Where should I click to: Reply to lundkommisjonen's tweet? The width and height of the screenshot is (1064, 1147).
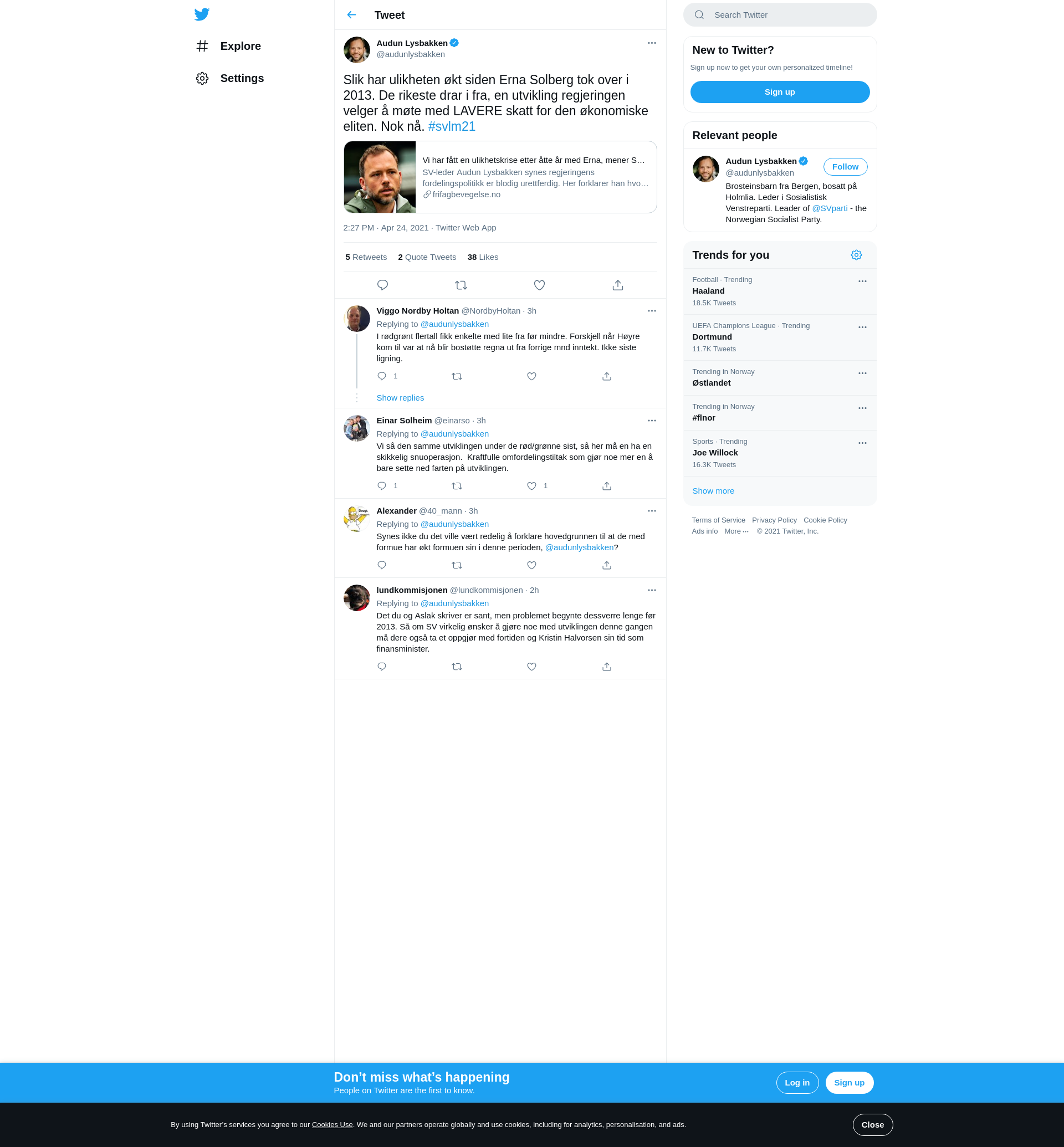tap(382, 667)
